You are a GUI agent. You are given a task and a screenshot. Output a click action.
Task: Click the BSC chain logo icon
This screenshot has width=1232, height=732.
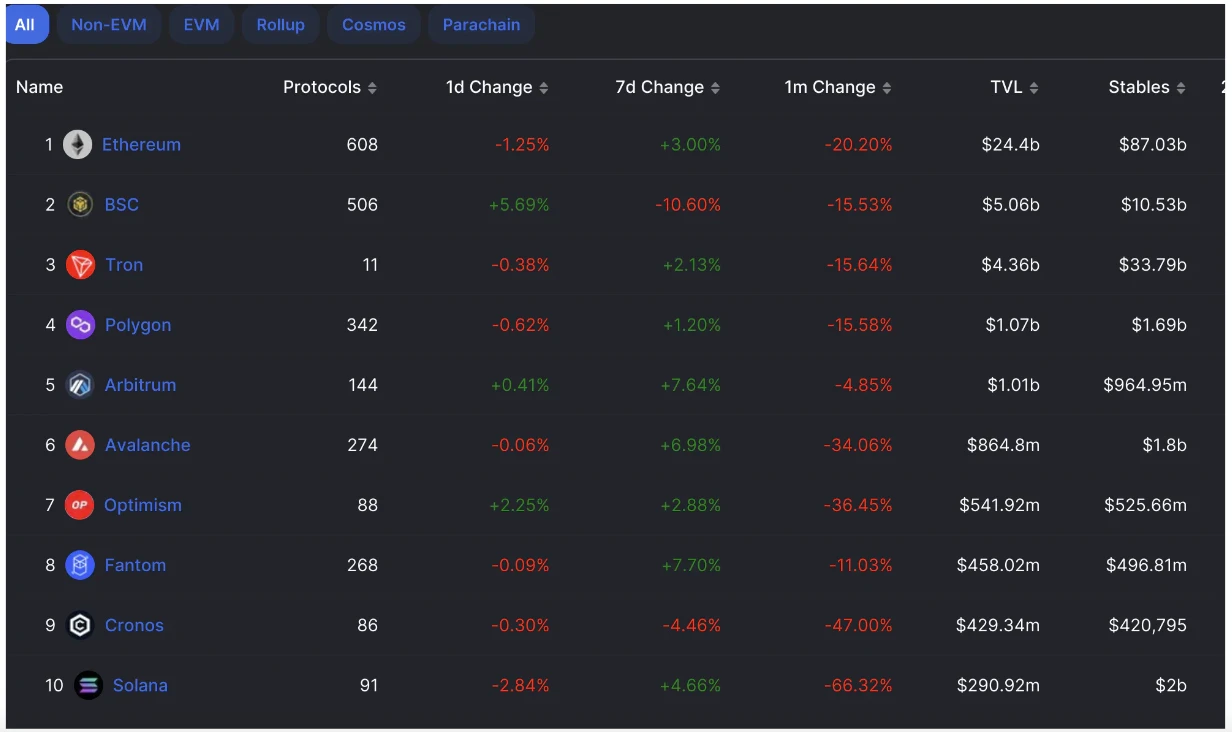80,205
